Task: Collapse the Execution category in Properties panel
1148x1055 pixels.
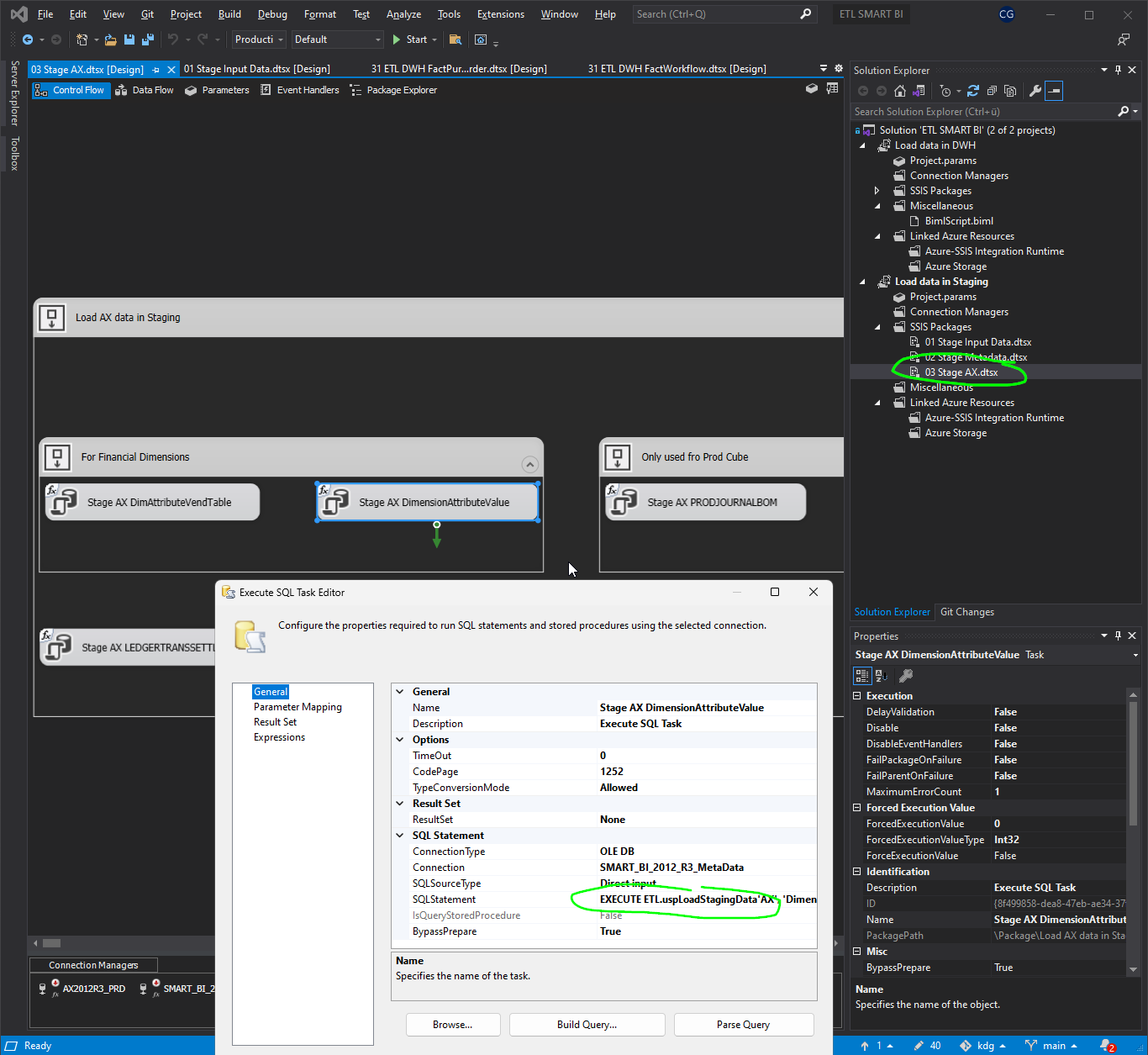Action: point(857,696)
